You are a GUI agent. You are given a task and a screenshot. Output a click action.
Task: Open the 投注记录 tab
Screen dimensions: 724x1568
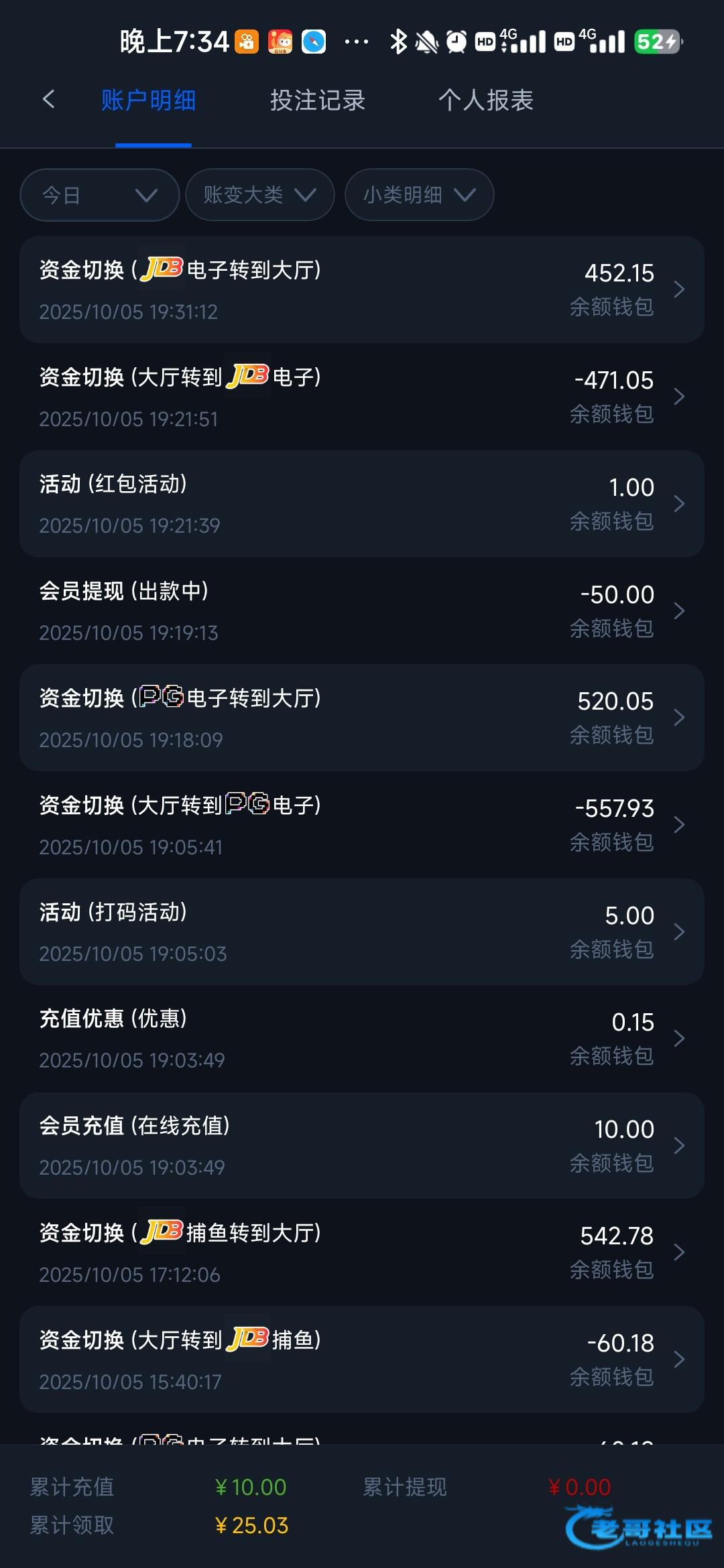click(317, 101)
